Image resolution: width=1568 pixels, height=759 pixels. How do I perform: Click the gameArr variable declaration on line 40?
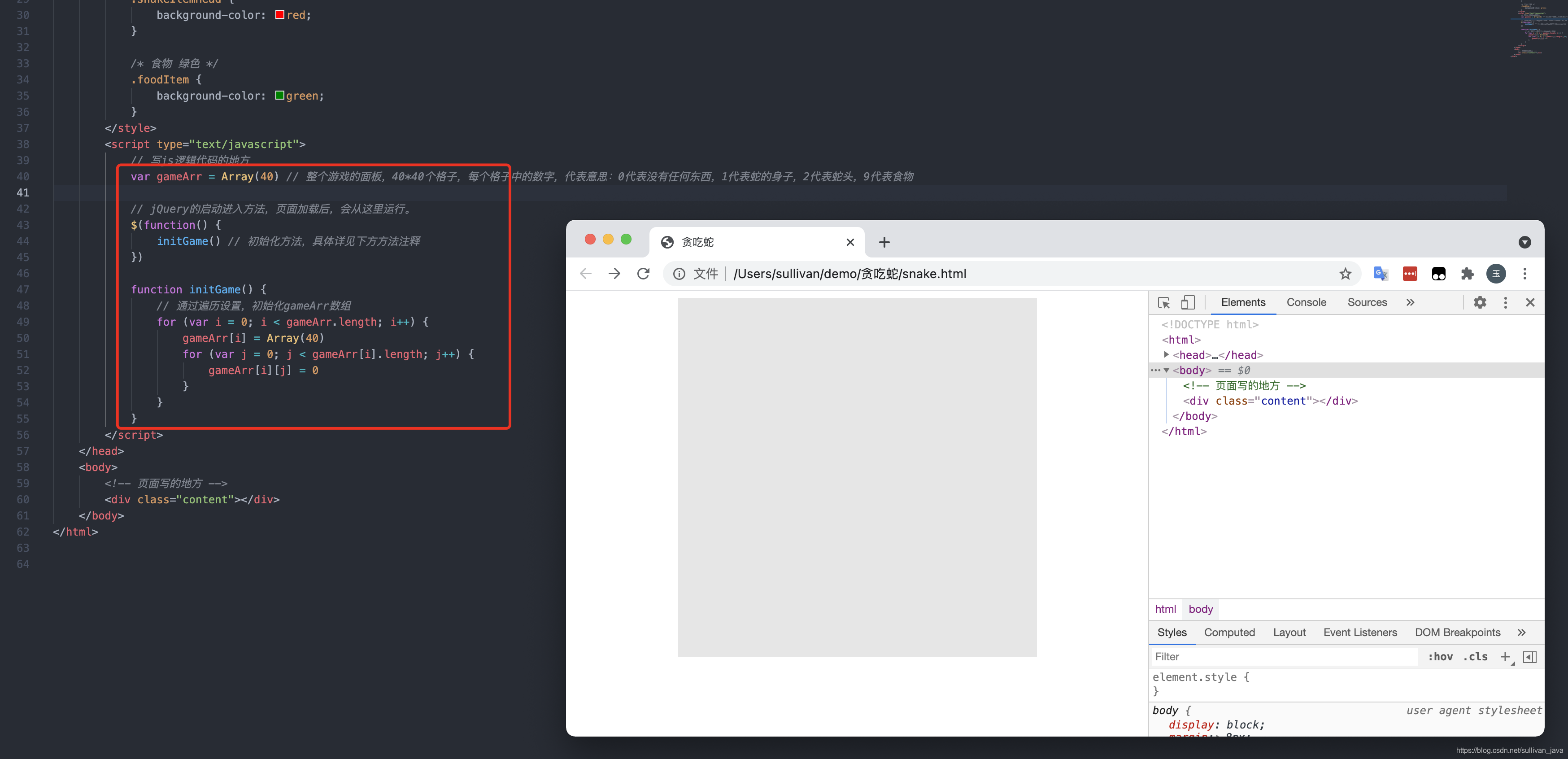point(179,176)
